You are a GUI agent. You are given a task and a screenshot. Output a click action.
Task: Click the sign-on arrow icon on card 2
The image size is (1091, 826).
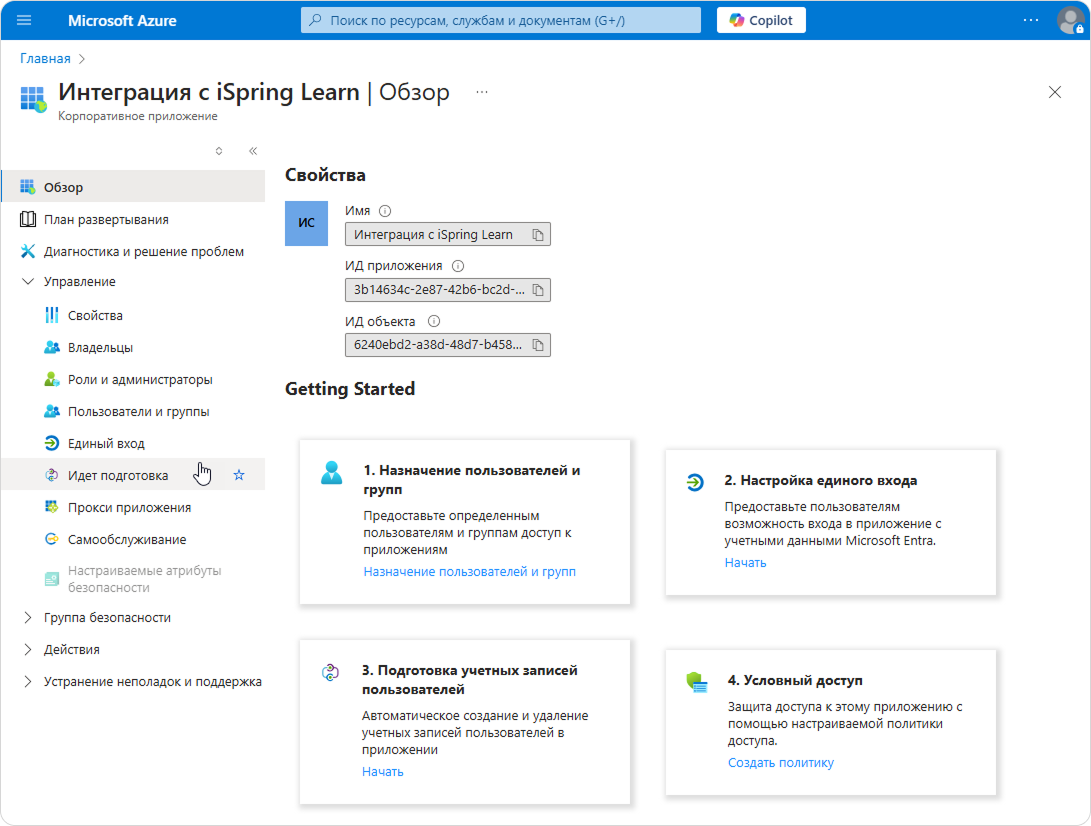[694, 482]
